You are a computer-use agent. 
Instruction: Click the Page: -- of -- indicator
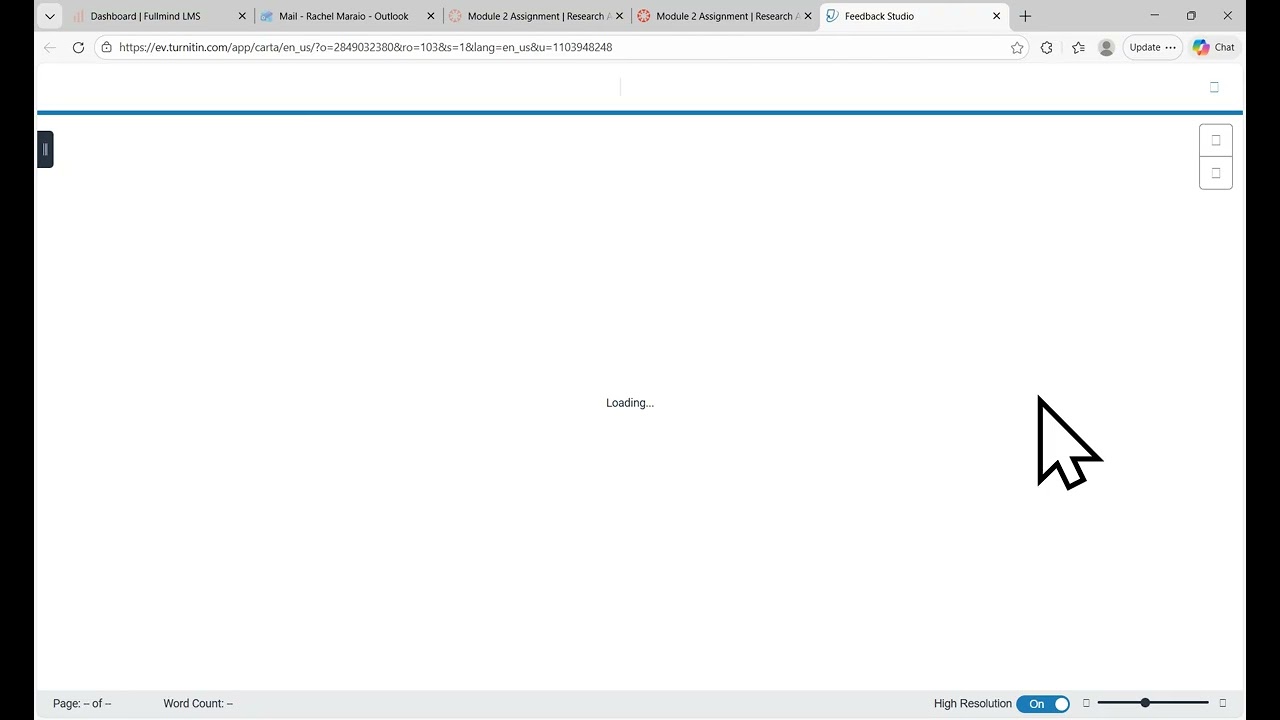point(82,704)
